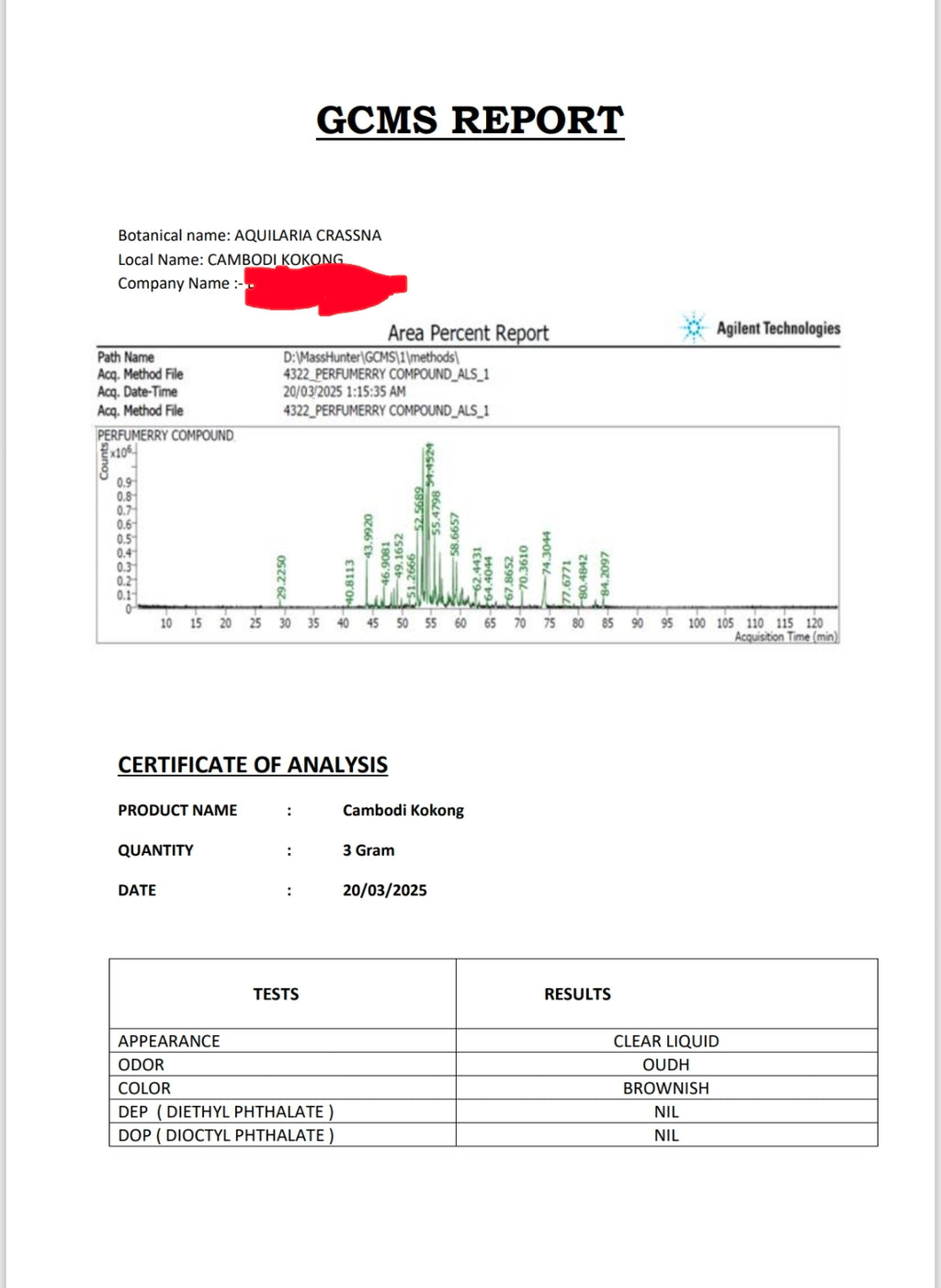
Task: Select the 3 Gram quantity value
Action: pos(368,850)
